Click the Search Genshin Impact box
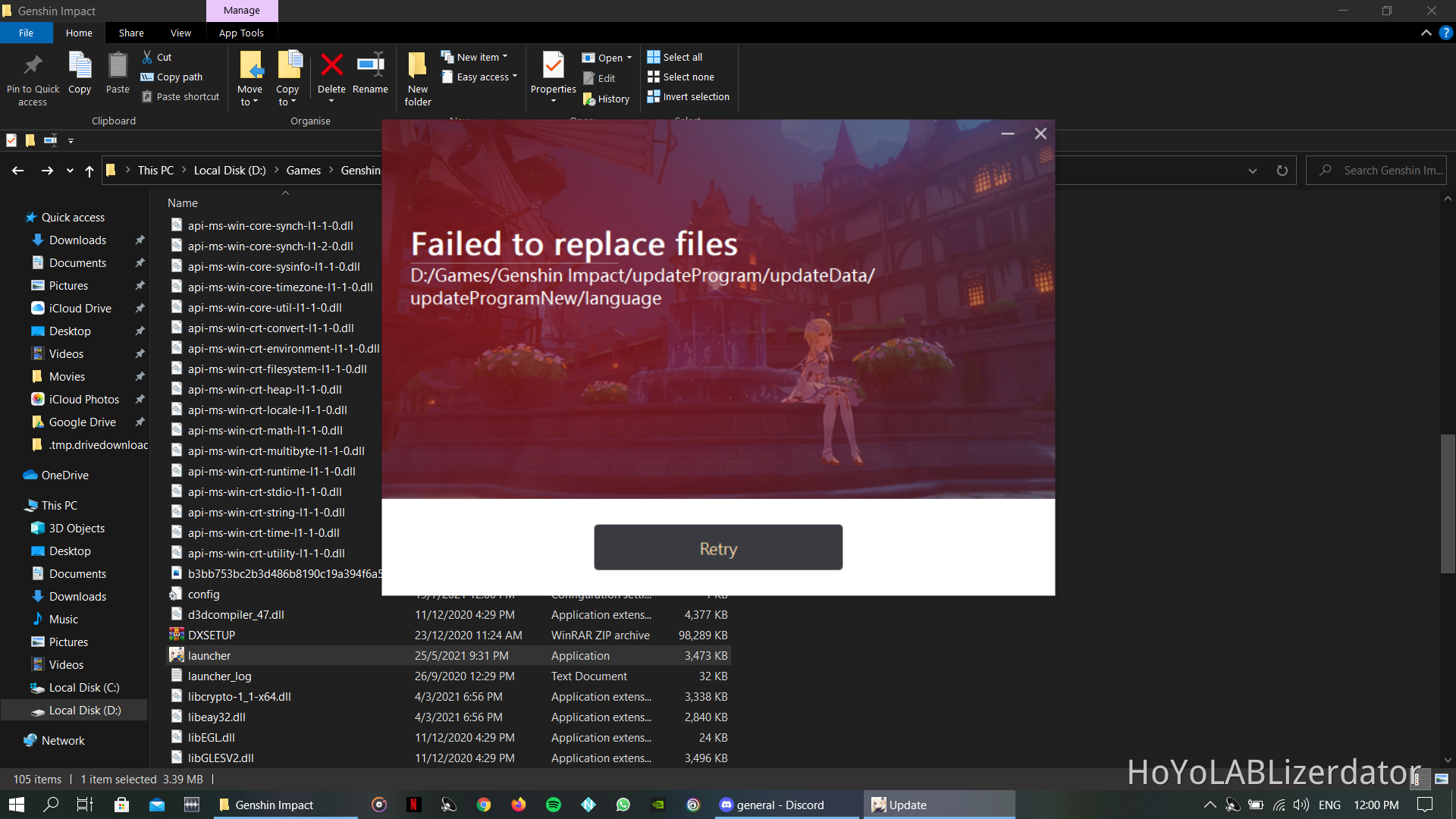 pos(1376,171)
